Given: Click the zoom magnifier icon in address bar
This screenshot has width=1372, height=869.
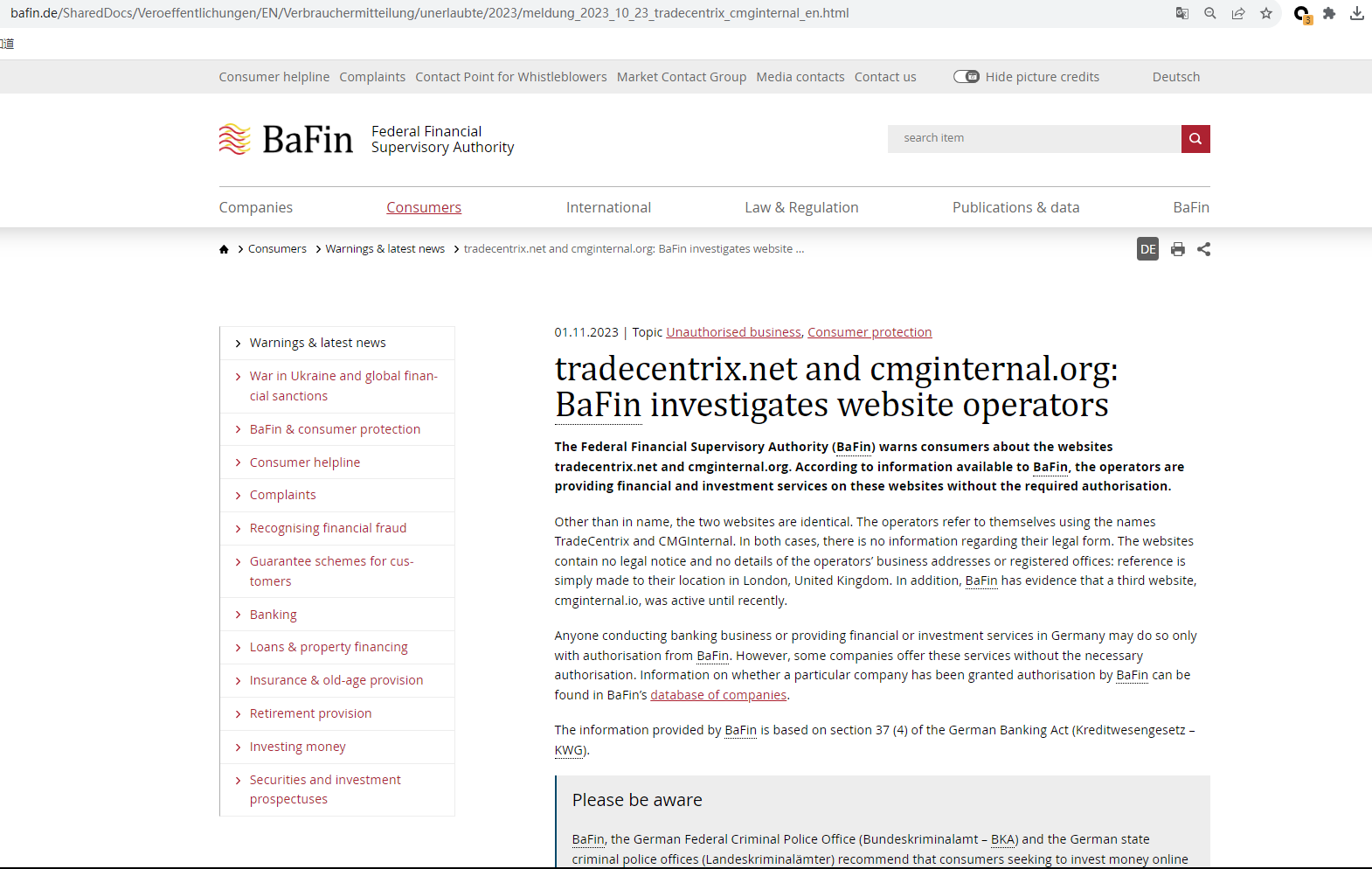Looking at the screenshot, I should [1210, 13].
